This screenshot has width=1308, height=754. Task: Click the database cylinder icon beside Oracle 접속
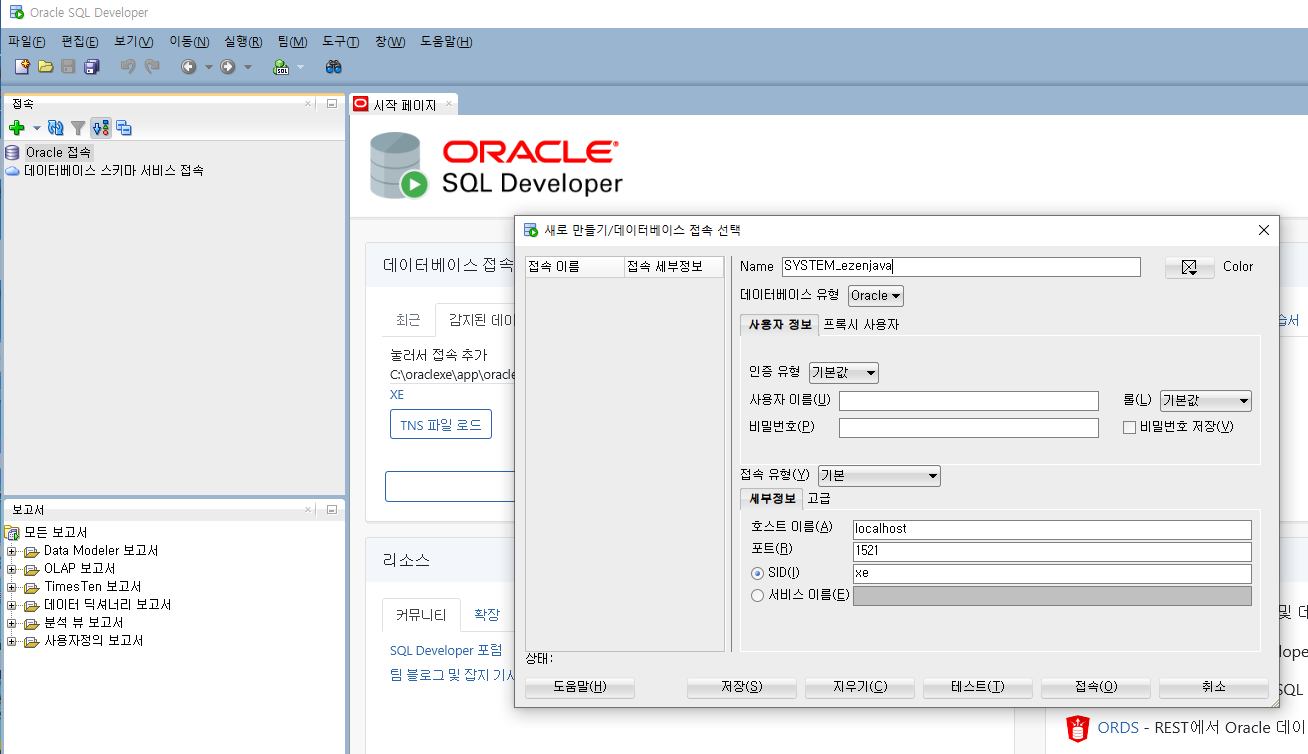(12, 153)
